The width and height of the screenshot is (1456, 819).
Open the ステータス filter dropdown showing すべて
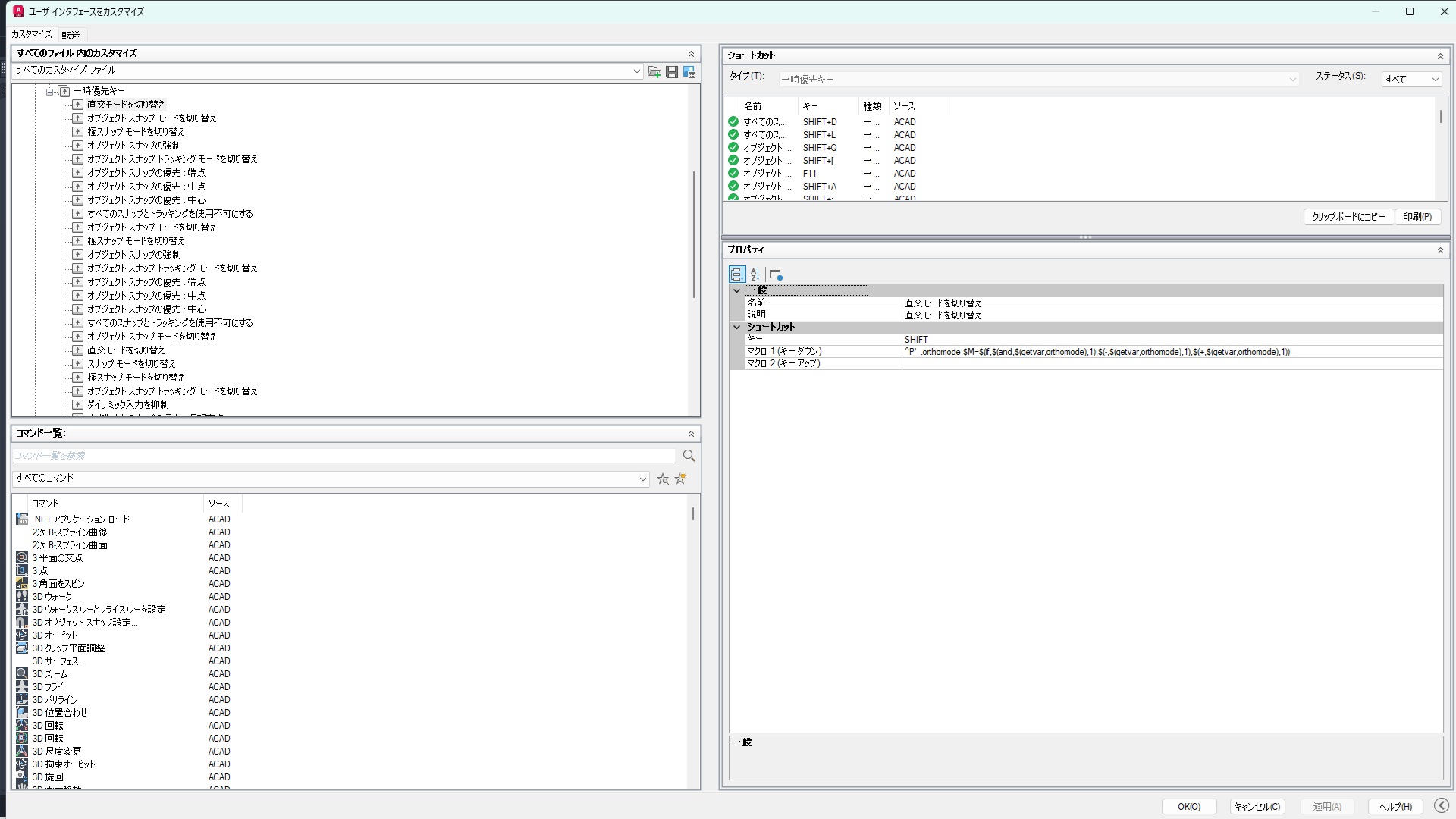pos(1410,79)
